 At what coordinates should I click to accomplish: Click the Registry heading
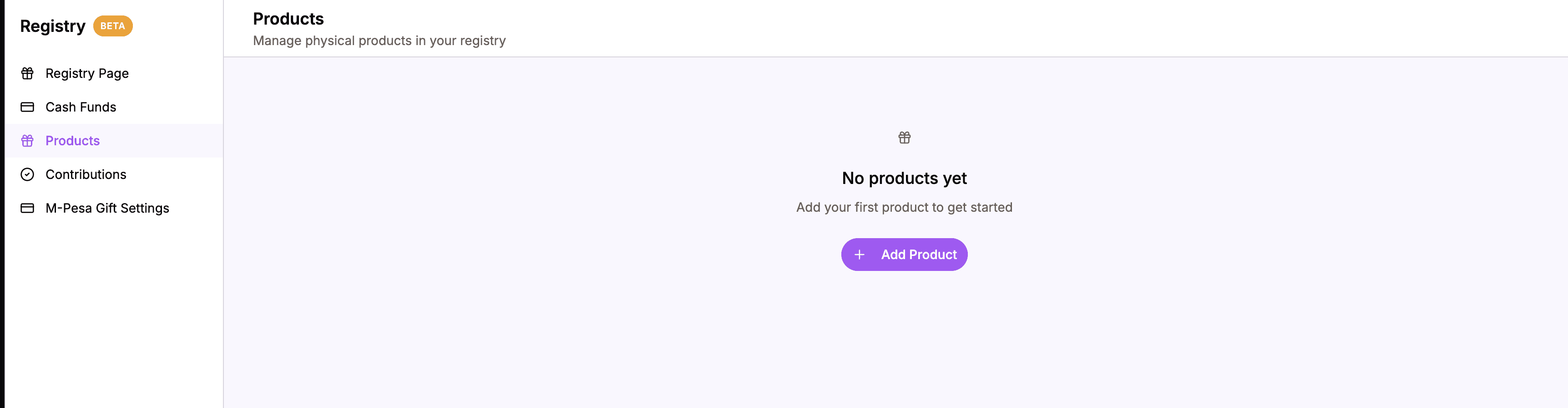[x=53, y=25]
